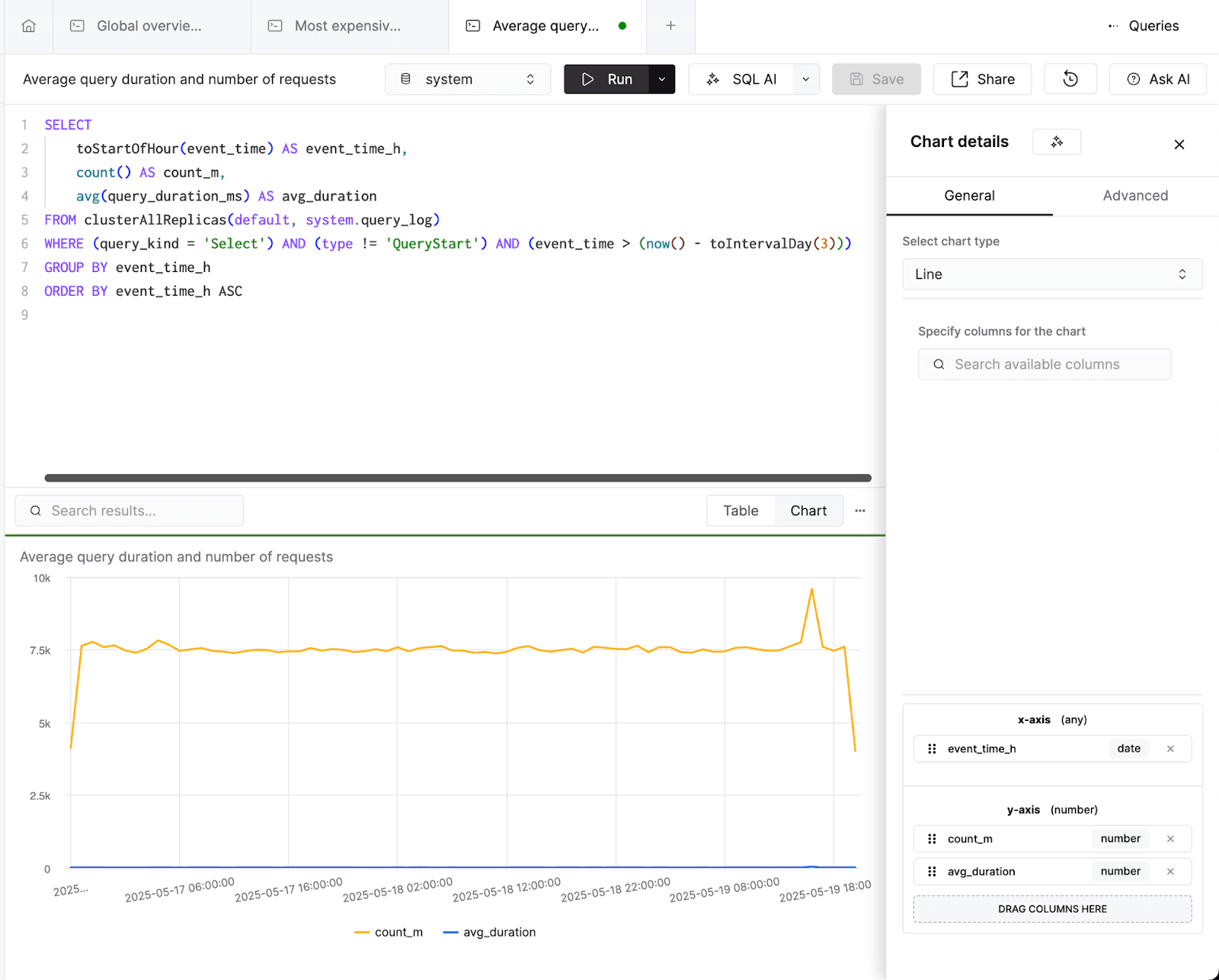Open the three-dot results options menu
1219x980 pixels.
click(860, 511)
